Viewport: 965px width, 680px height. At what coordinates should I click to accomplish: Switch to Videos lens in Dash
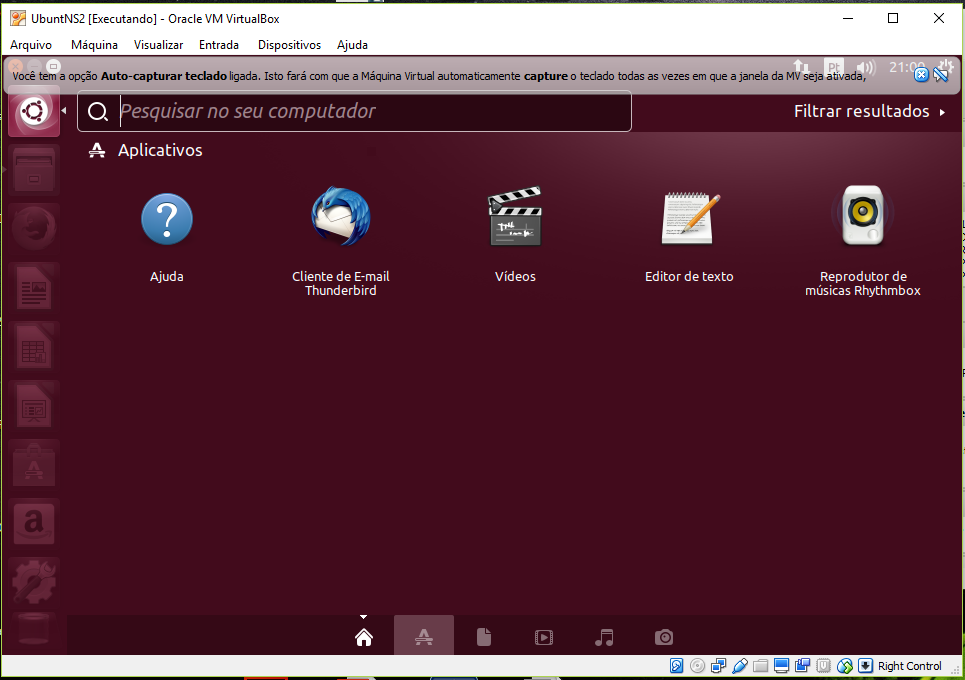point(543,637)
